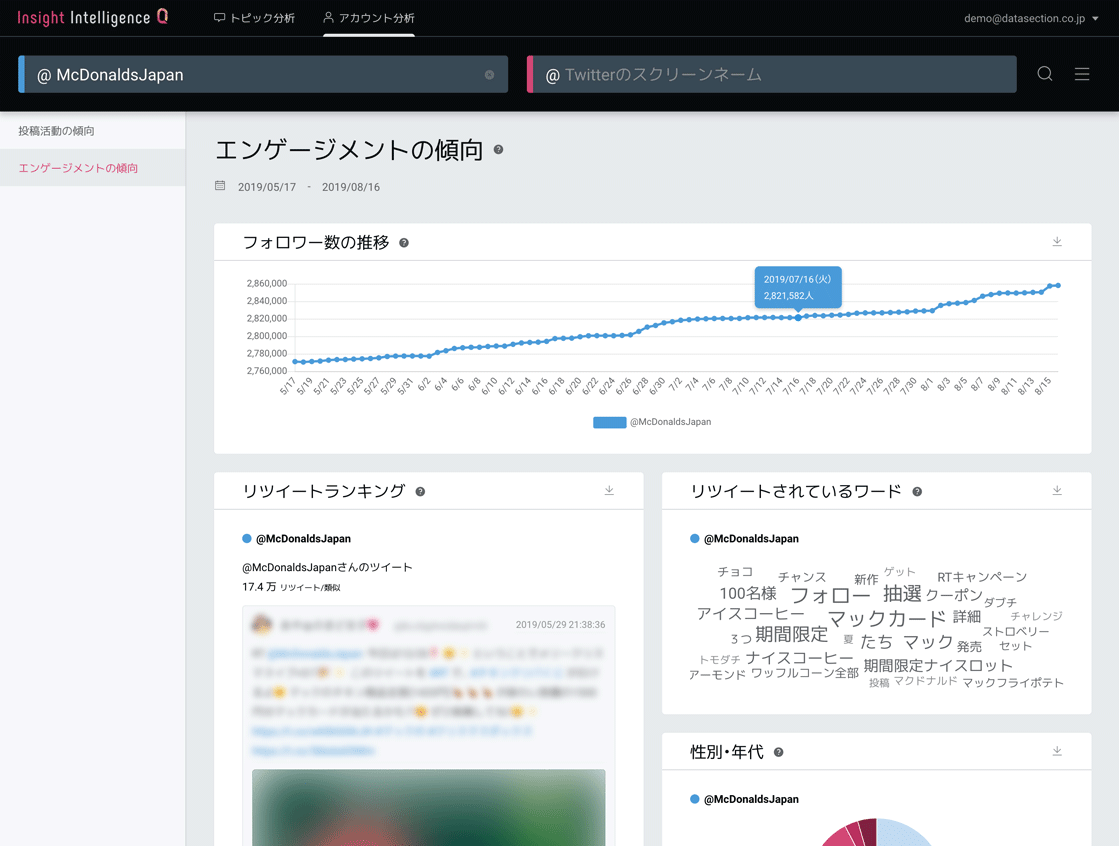The width and height of the screenshot is (1120, 846).
Task: Open help icon beside 性別・年代
Action: pos(779,752)
